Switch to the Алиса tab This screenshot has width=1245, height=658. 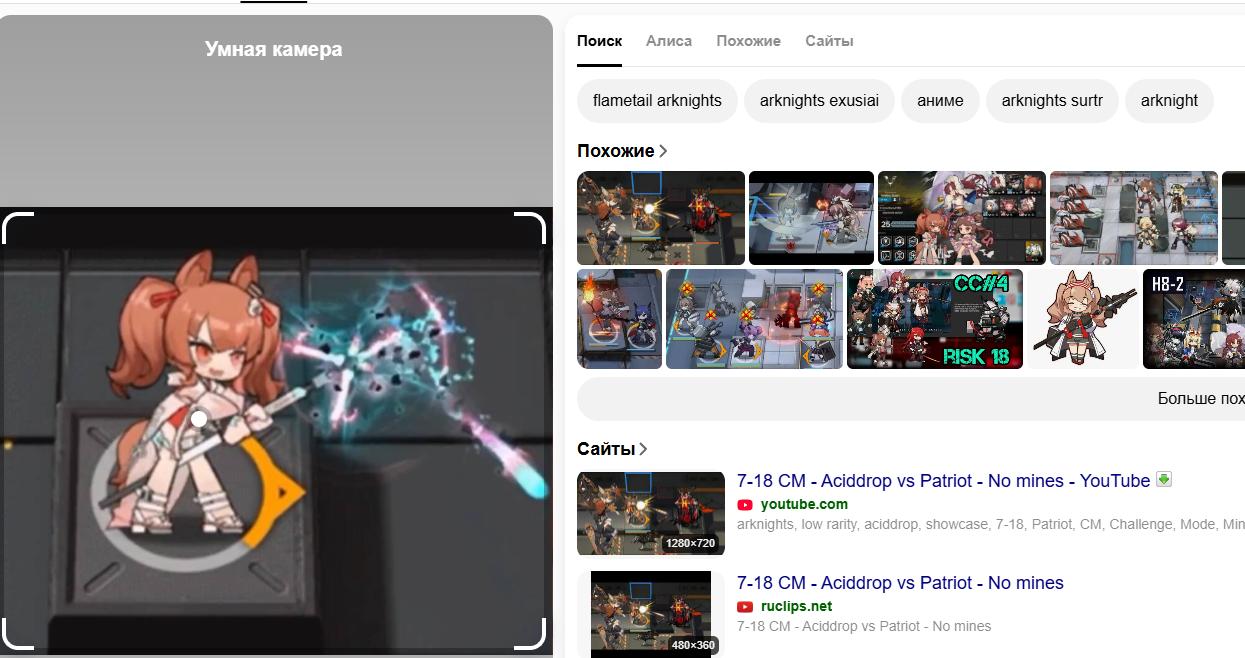(x=669, y=41)
